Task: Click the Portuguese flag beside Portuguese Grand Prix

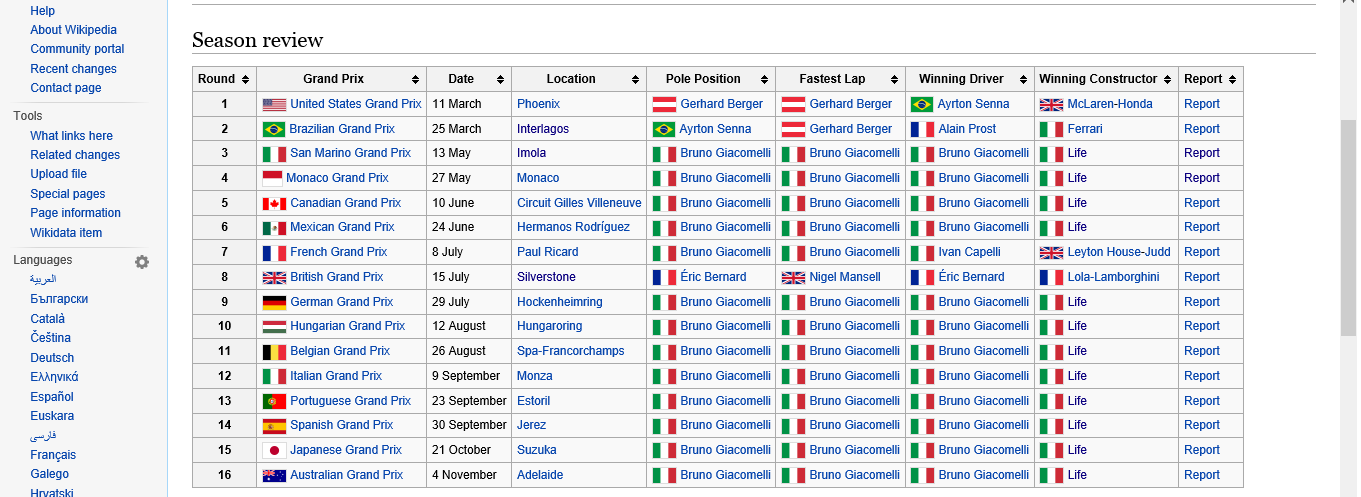Action: 274,401
